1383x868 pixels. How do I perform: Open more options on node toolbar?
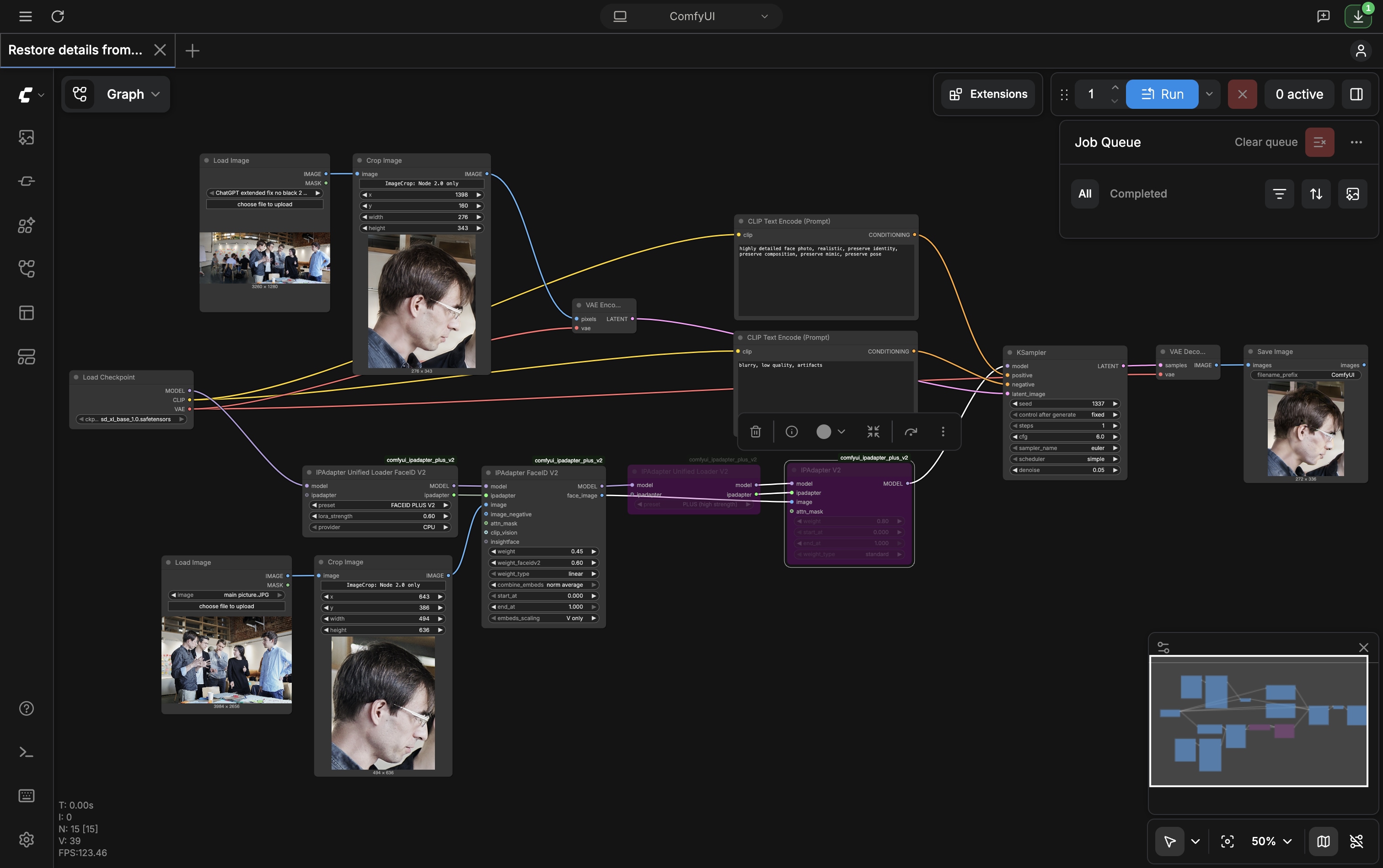pos(943,432)
